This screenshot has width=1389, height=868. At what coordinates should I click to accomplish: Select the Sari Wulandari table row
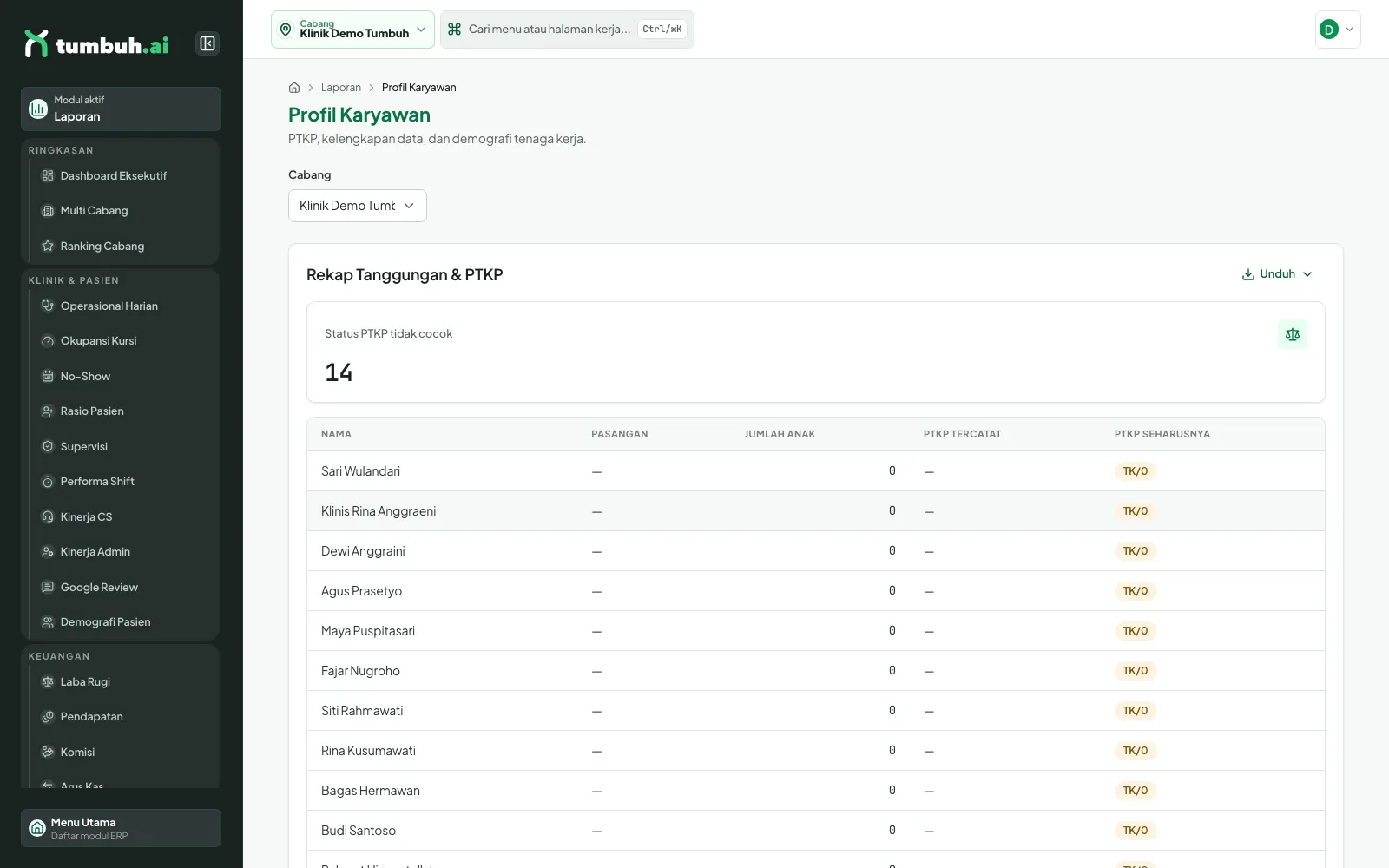click(816, 471)
